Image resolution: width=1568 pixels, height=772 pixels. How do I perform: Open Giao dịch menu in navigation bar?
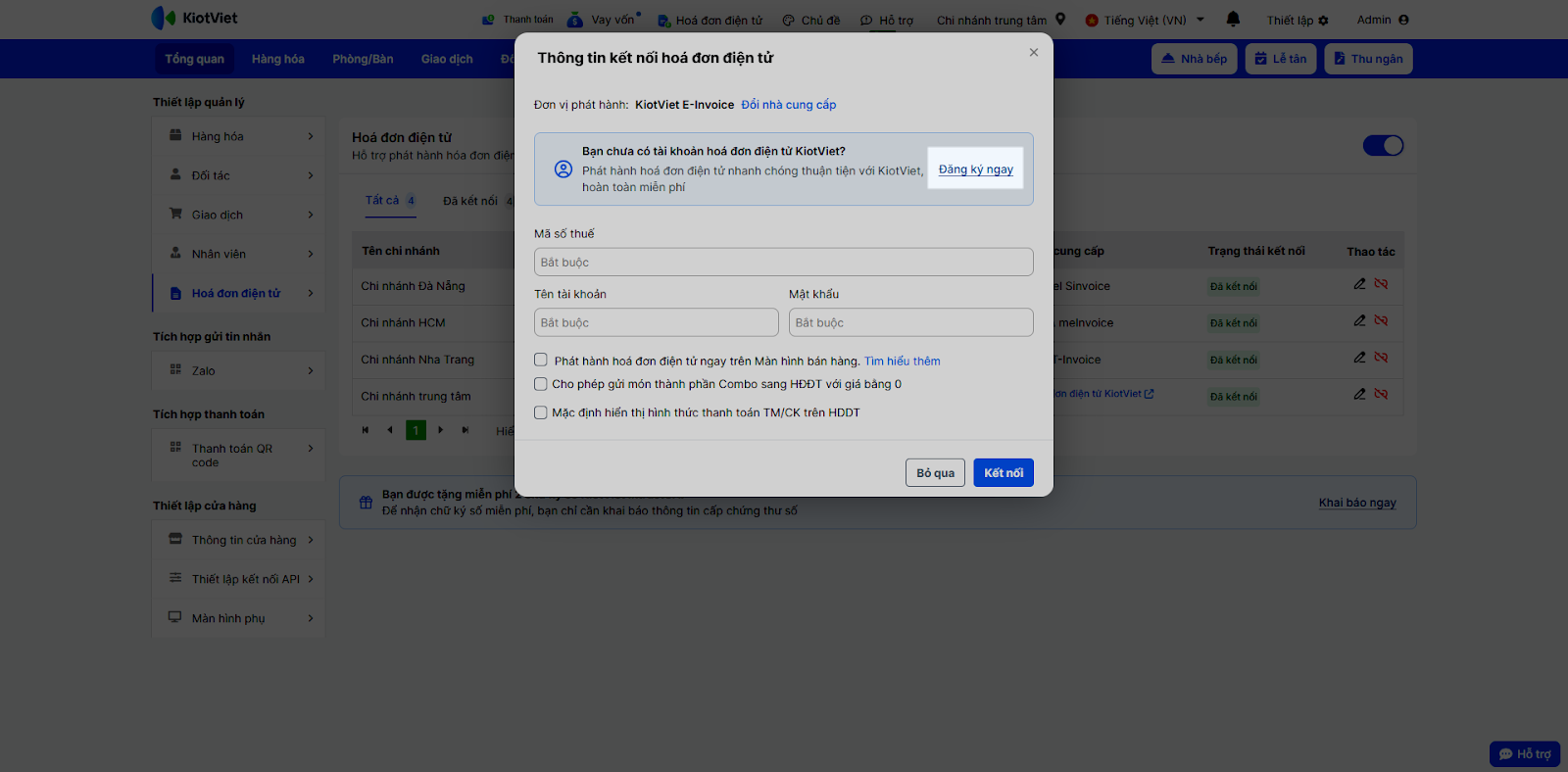[x=447, y=59]
